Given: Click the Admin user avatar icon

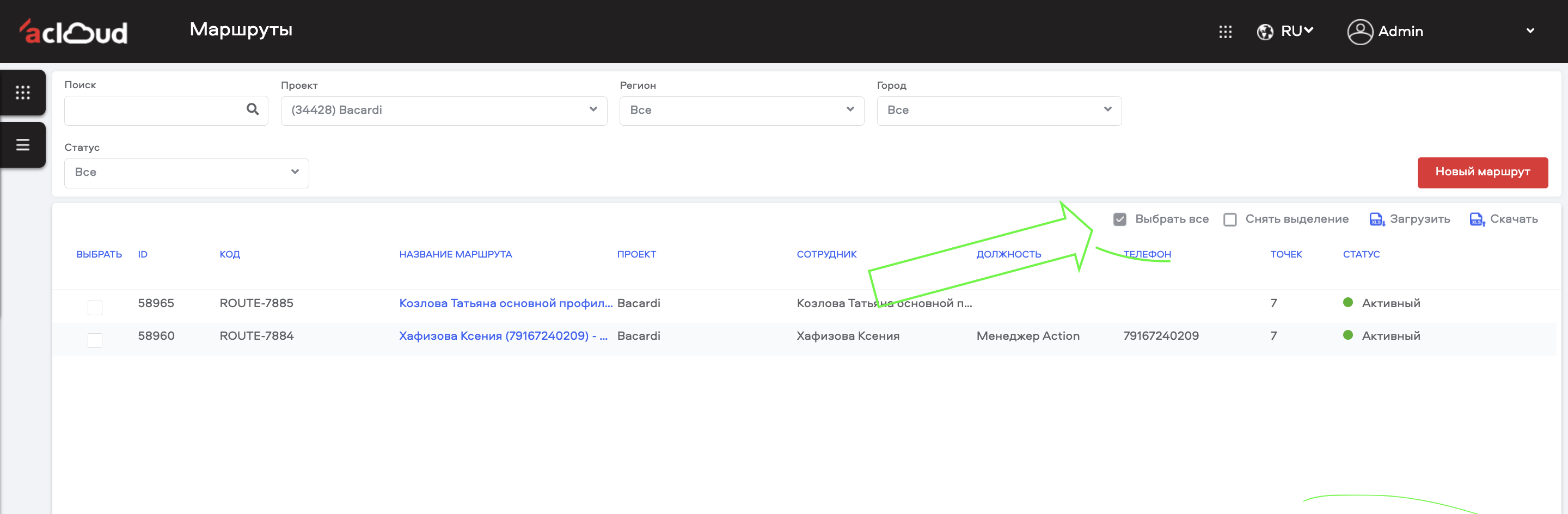Looking at the screenshot, I should point(1360,32).
